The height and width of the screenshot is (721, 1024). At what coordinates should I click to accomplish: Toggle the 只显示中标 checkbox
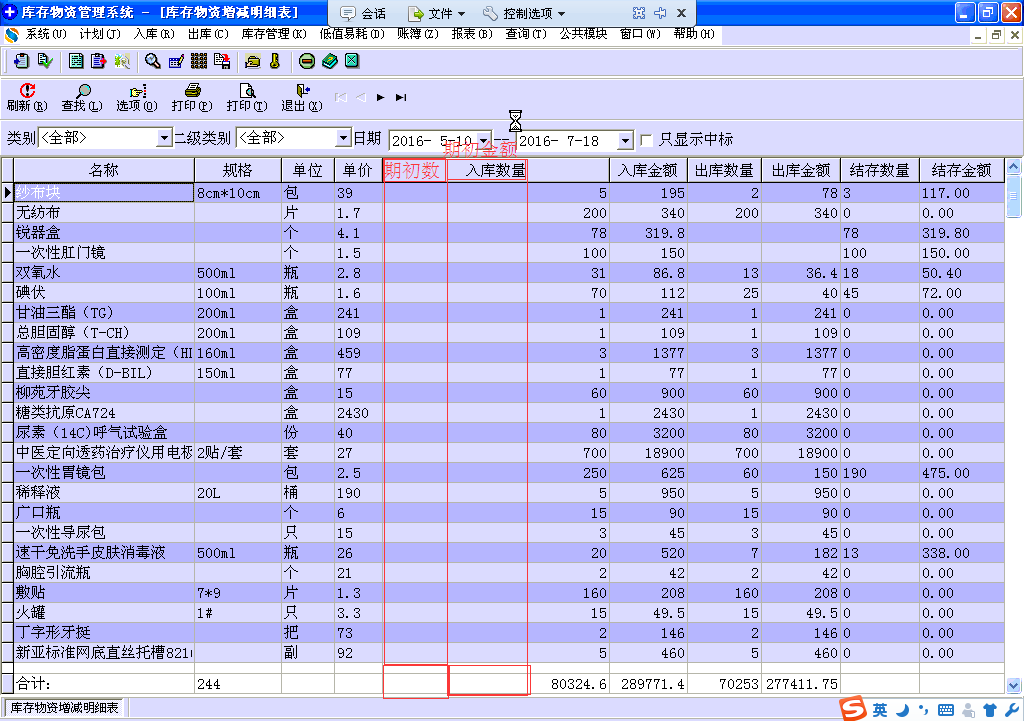[x=647, y=140]
